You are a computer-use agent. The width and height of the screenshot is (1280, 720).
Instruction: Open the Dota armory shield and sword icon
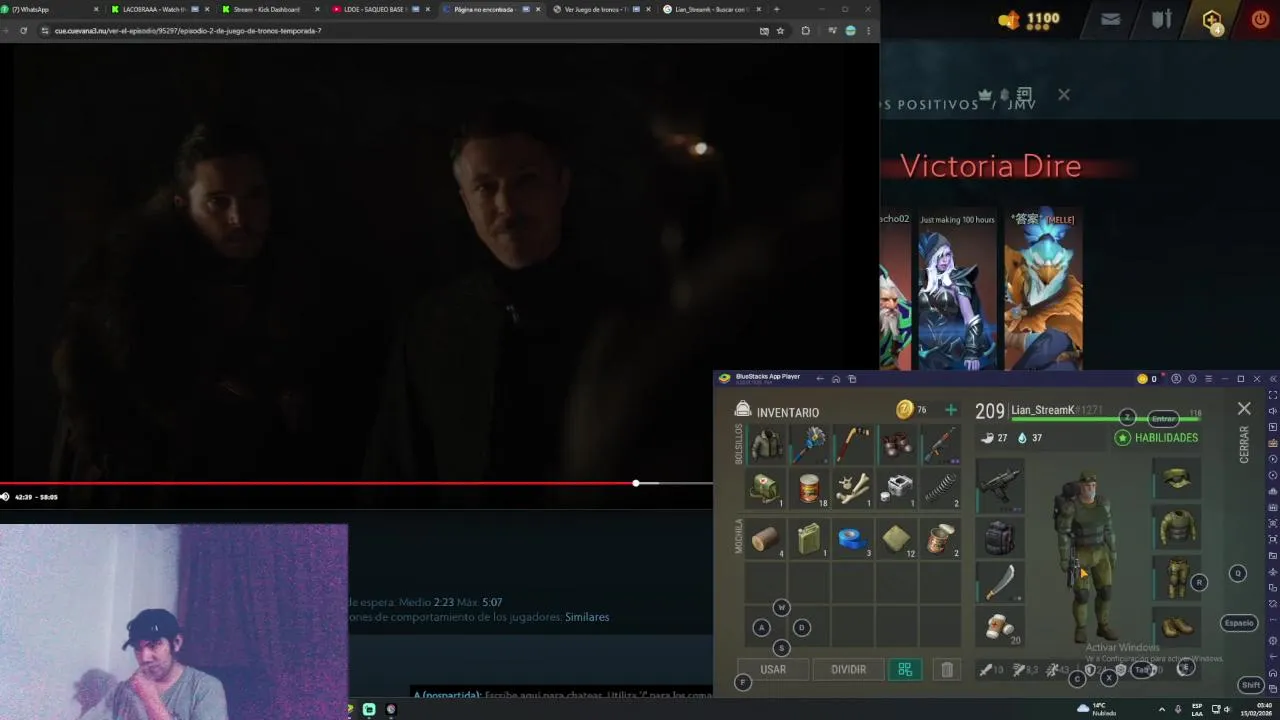coord(1161,19)
